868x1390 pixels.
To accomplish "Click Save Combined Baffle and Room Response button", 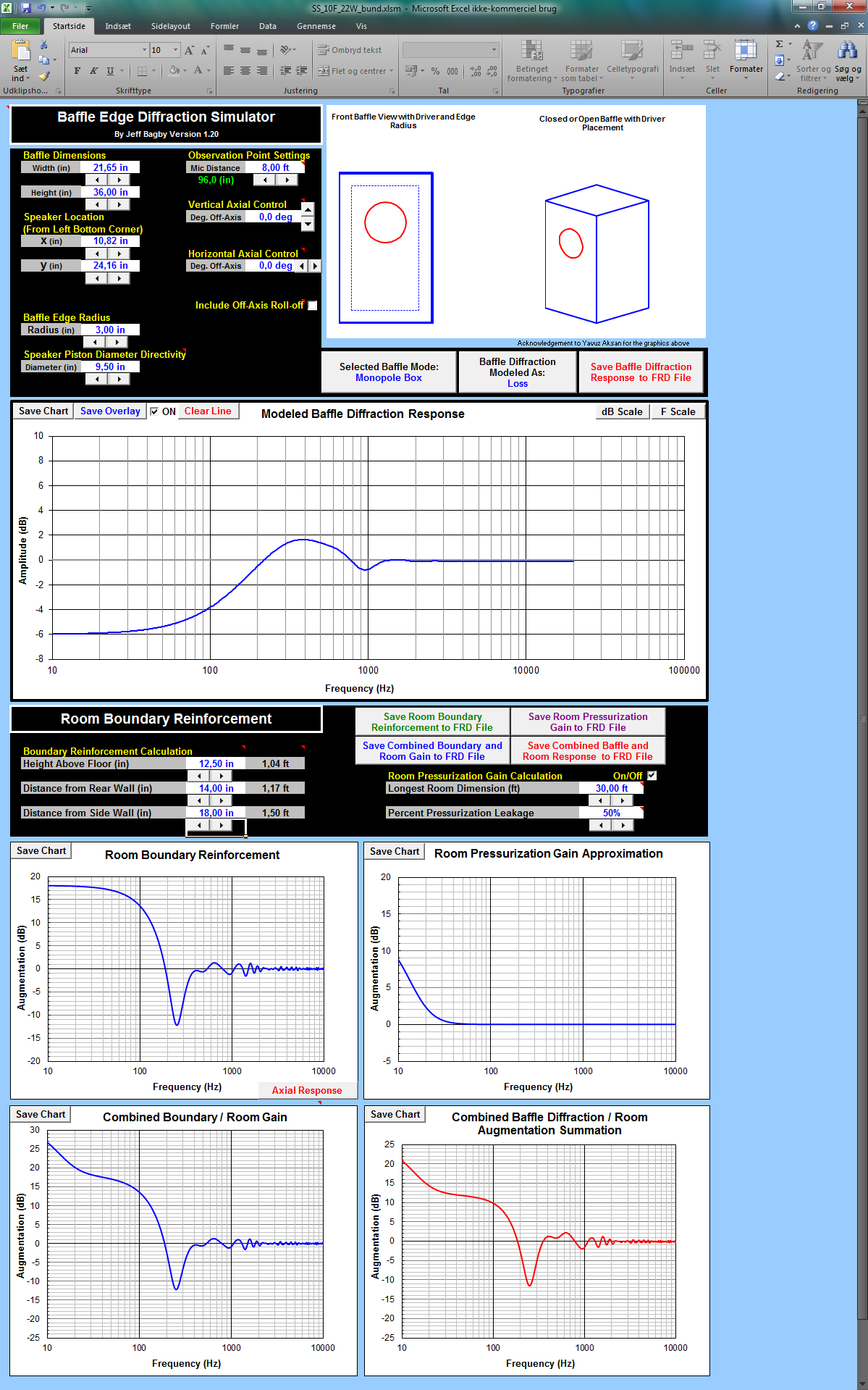I will 588,750.
